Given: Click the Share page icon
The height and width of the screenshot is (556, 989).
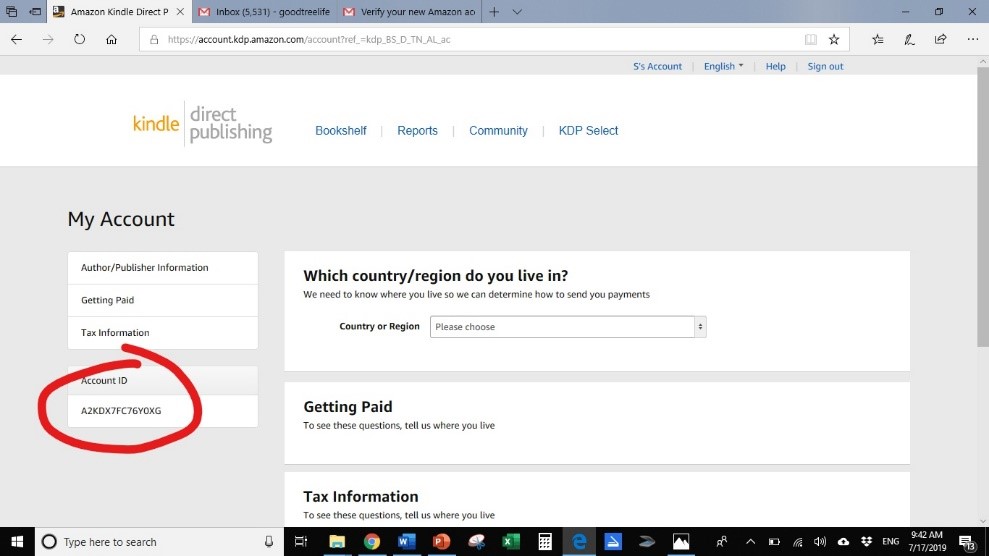Looking at the screenshot, I should [940, 39].
